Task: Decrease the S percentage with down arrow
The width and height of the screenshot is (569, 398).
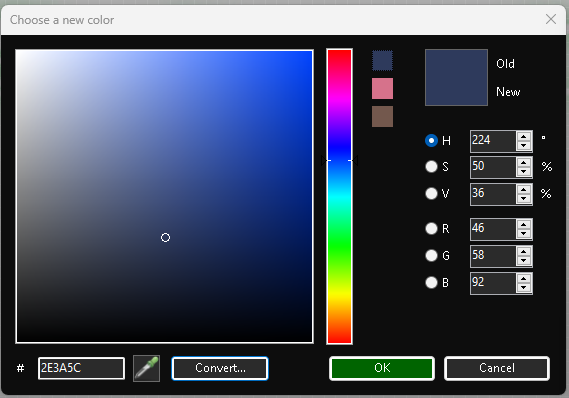Action: pyautogui.click(x=523, y=172)
